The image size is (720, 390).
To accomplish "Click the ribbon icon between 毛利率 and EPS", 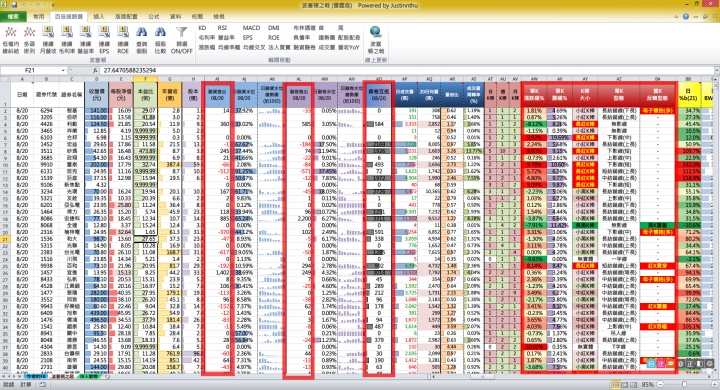I will (85, 32).
